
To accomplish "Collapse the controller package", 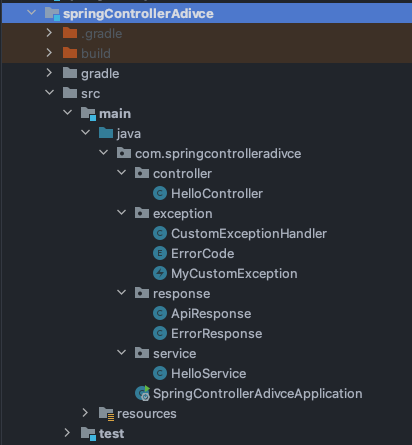I will [122, 172].
